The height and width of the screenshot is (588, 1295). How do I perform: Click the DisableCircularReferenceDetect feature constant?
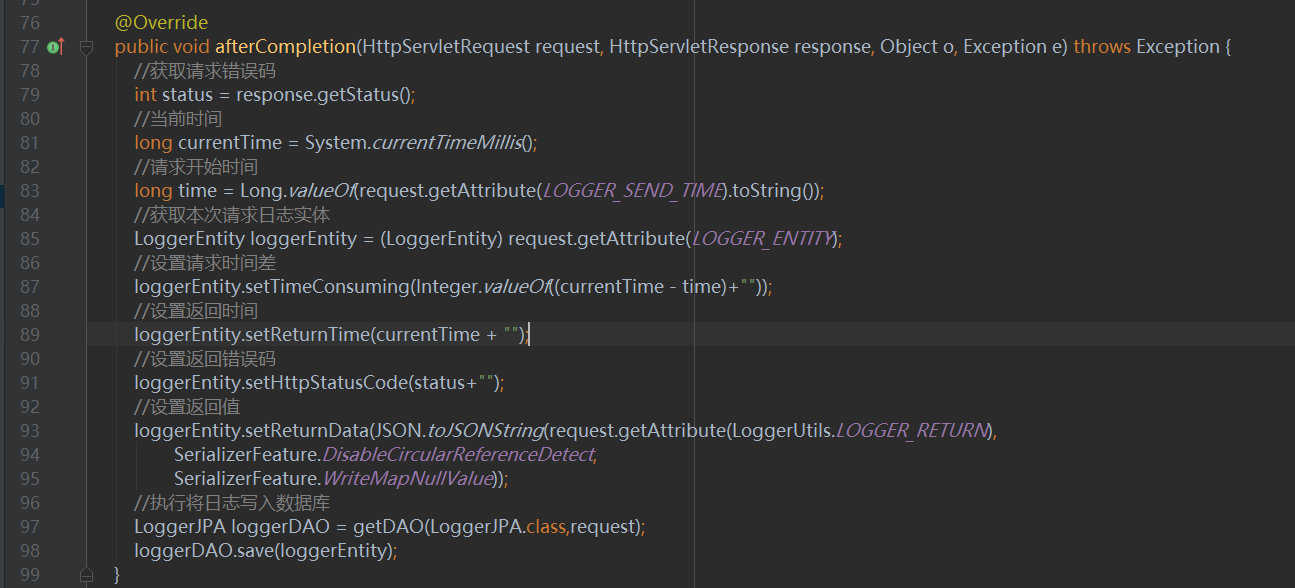(458, 455)
